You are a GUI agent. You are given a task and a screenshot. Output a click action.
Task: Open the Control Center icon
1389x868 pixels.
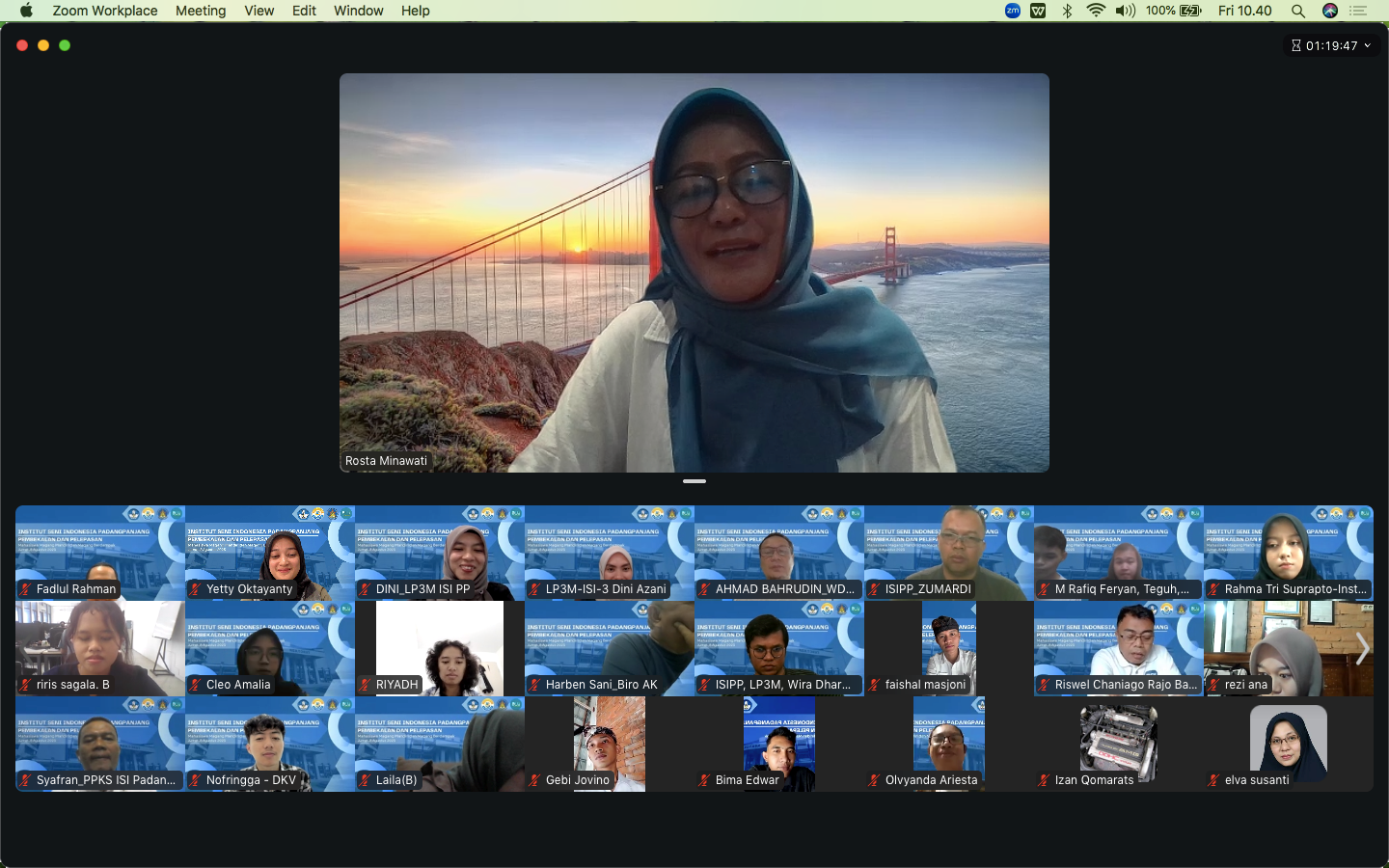1359,11
